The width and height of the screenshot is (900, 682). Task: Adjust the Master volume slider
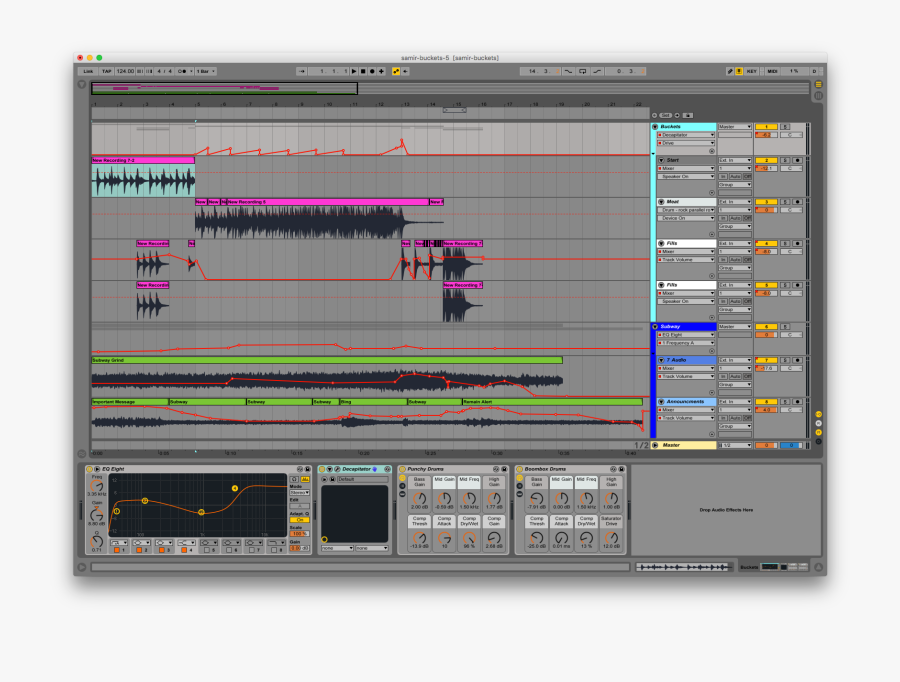(x=766, y=445)
